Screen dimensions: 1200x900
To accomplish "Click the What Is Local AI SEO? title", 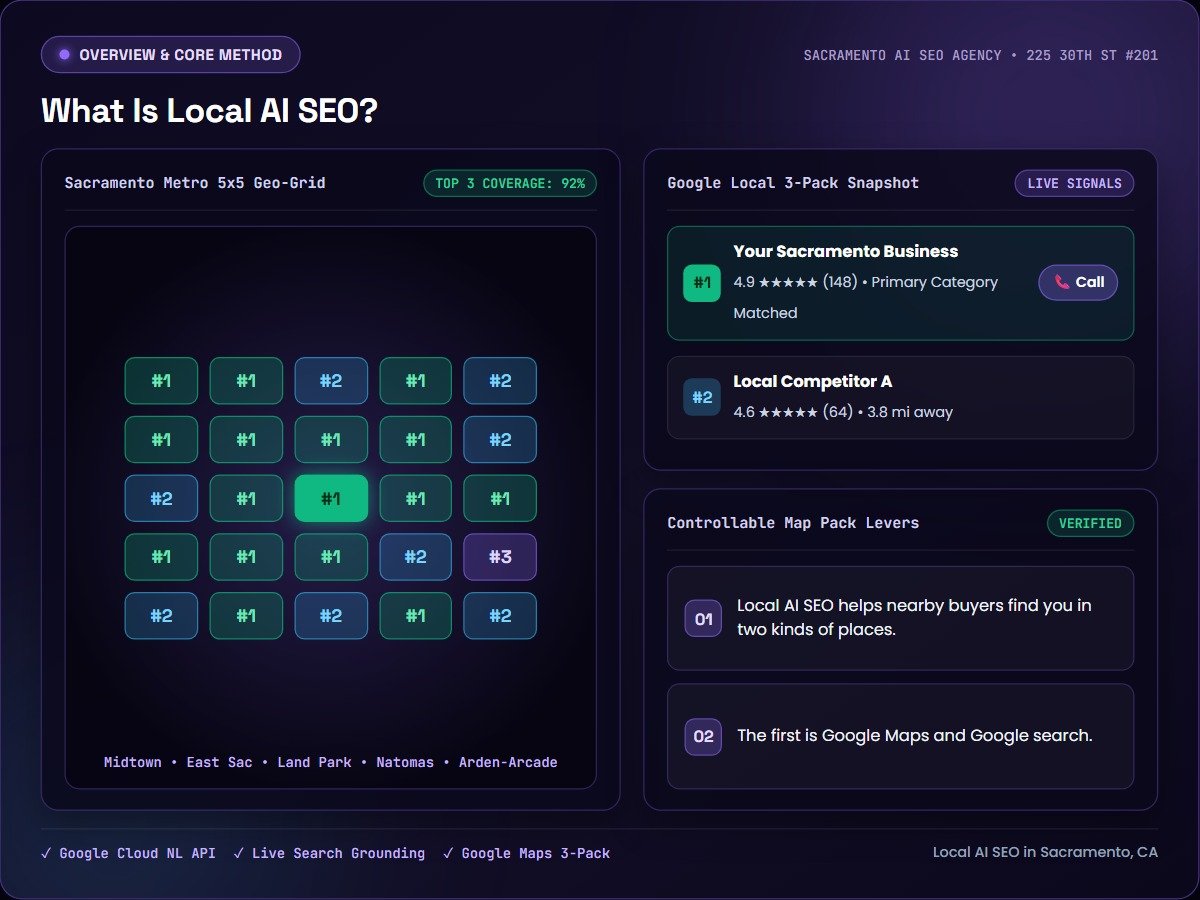I will click(209, 110).
